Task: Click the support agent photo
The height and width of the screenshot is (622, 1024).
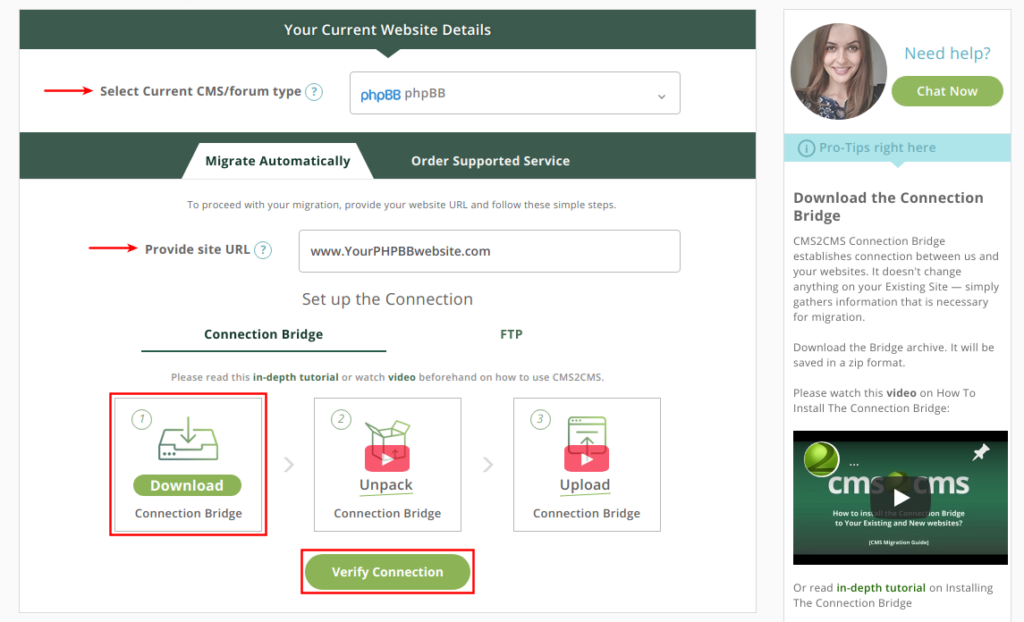Action: [839, 71]
